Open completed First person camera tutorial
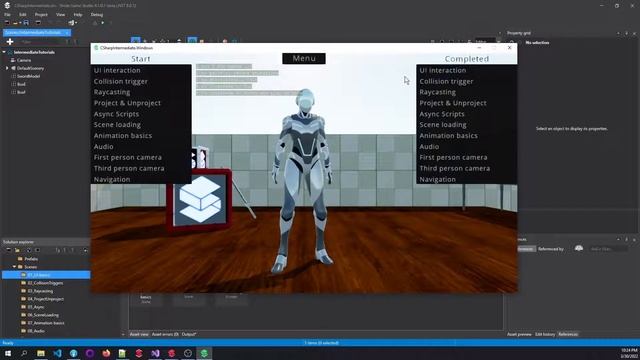640x360 pixels. tap(453, 157)
